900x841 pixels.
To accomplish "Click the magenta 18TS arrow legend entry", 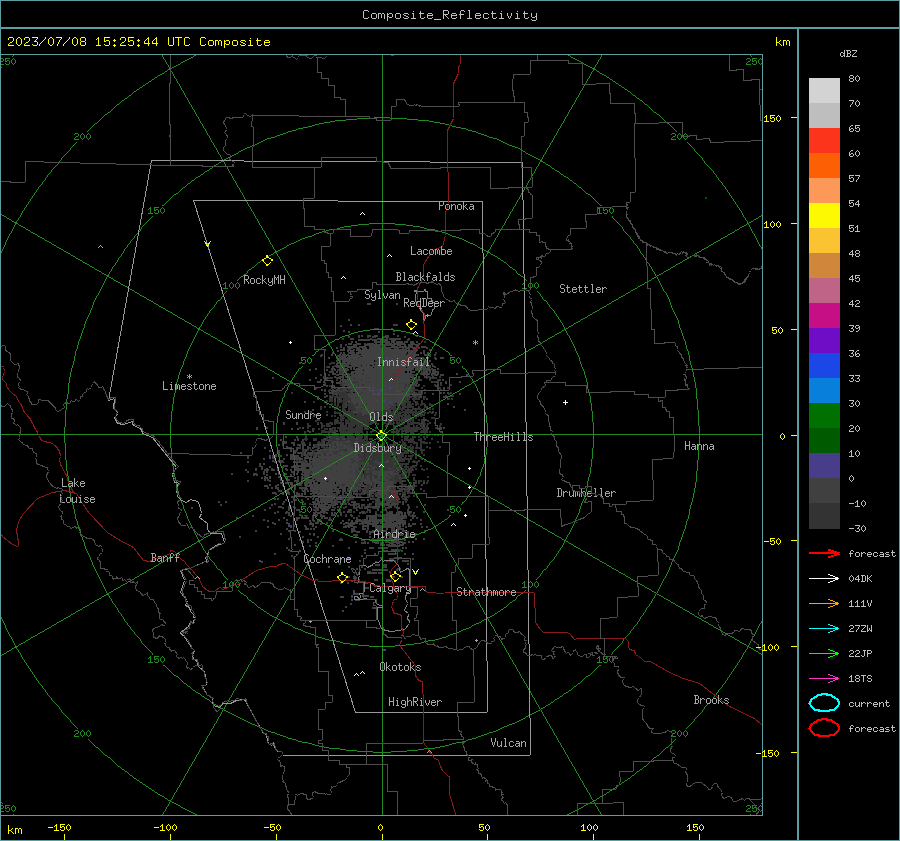I will click(824, 679).
